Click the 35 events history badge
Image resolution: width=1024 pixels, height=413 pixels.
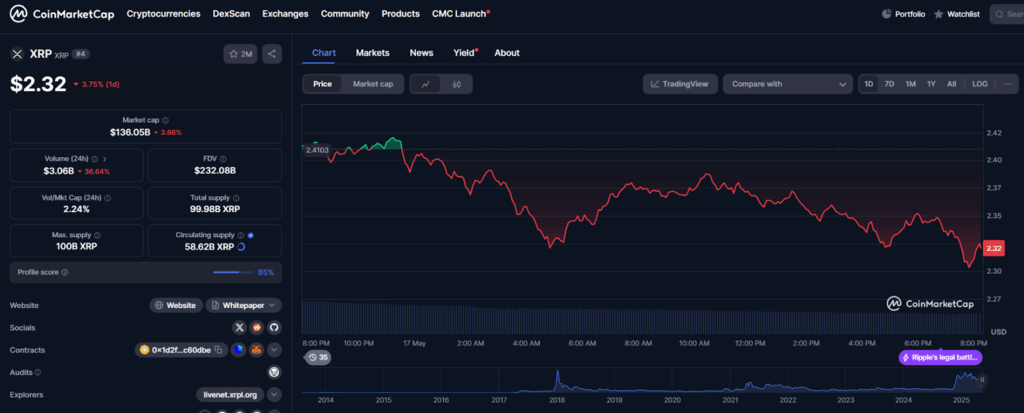318,357
